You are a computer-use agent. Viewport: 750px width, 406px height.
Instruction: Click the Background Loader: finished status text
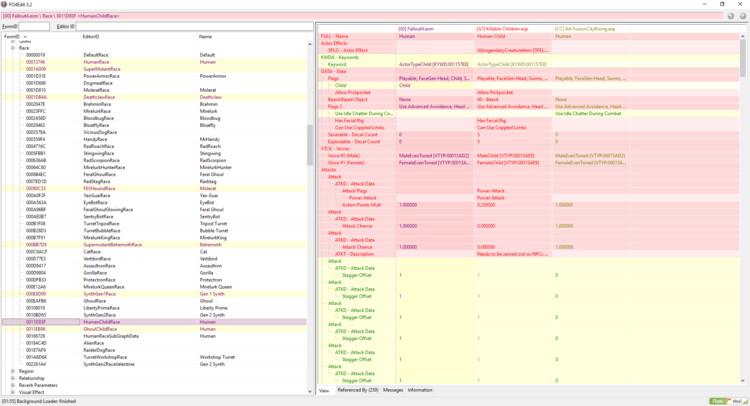point(39,401)
